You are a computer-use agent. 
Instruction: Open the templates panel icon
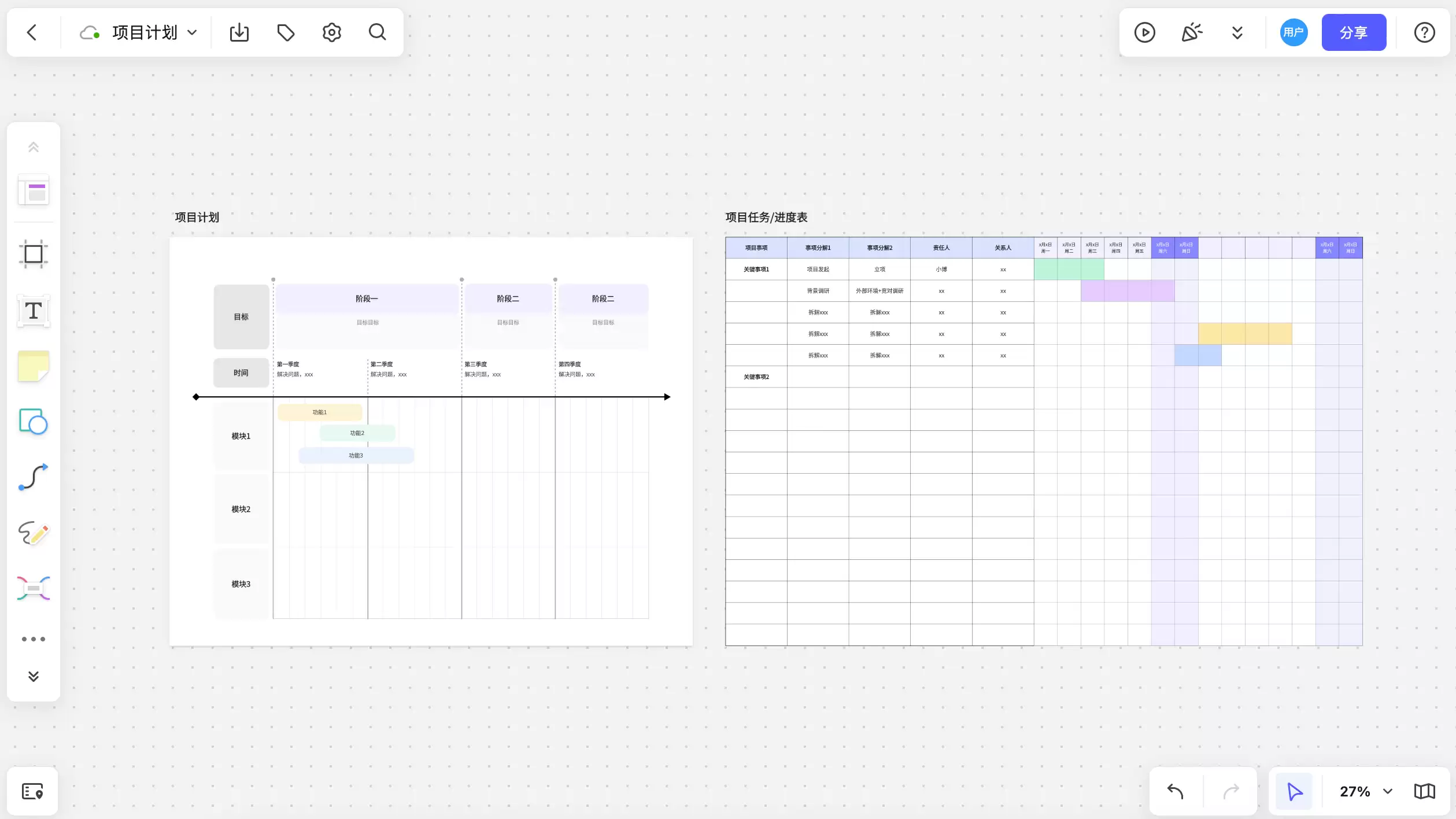click(34, 190)
